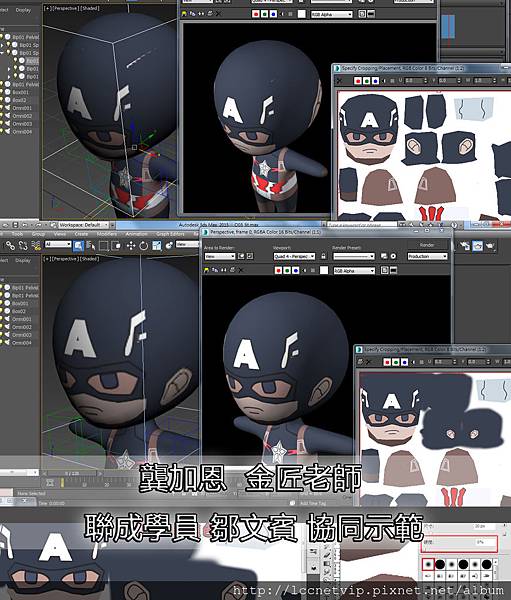The width and height of the screenshot is (511, 600).
Task: Open the Production dropdown below Render button
Action: (427, 256)
